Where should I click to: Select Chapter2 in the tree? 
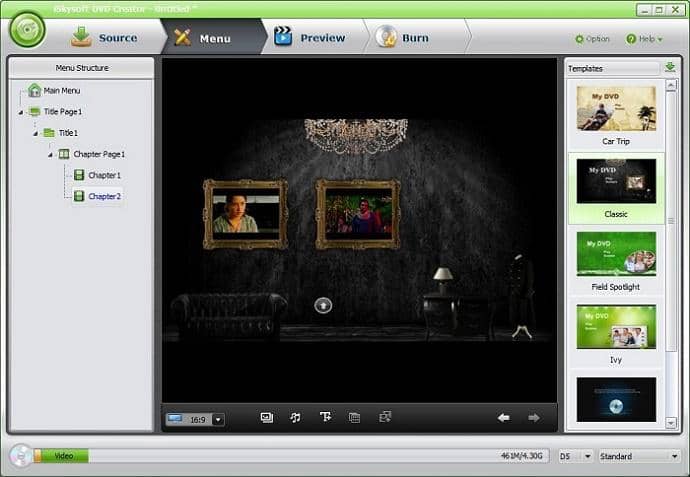point(104,196)
